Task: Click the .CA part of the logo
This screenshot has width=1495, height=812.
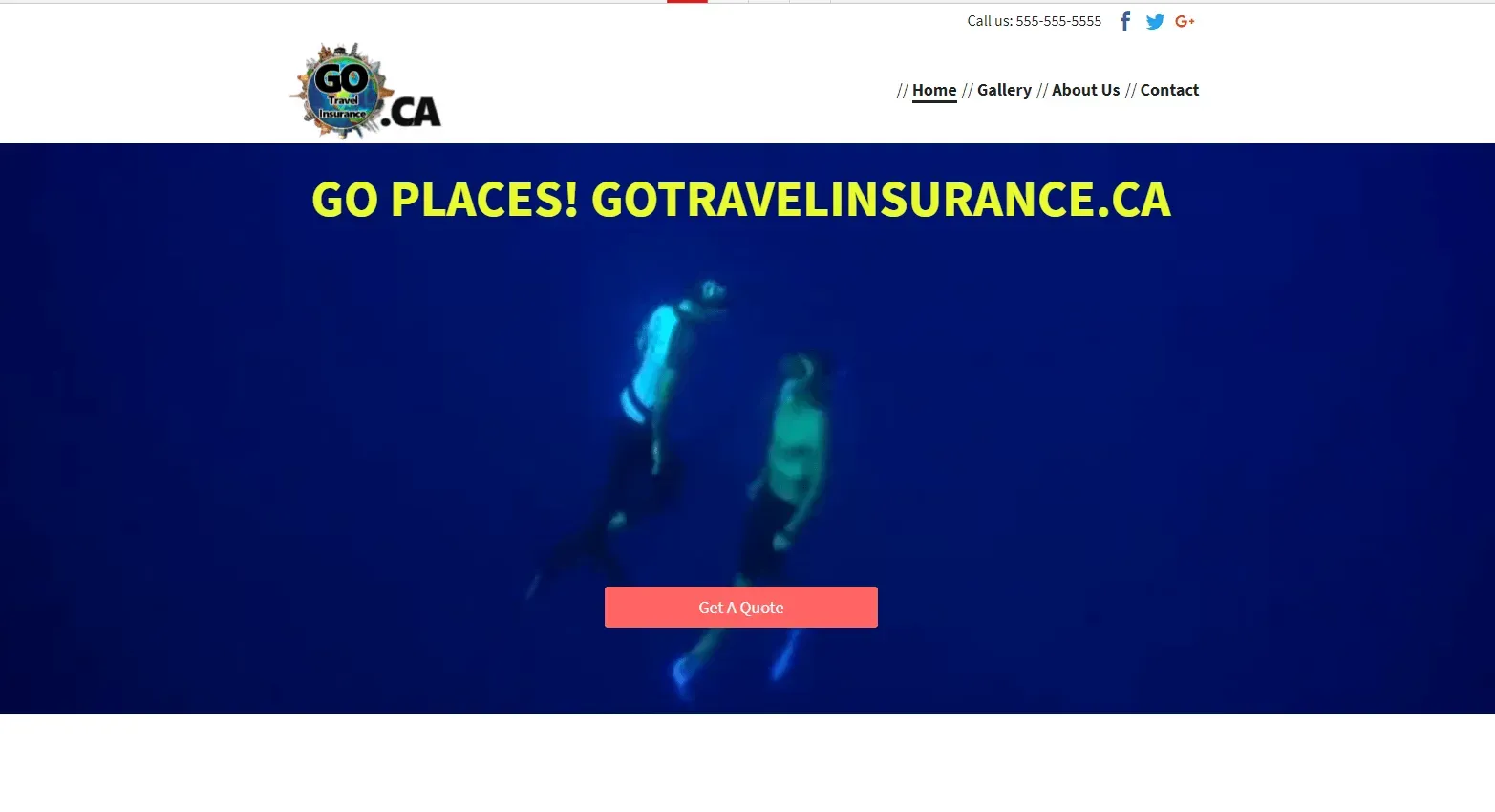Action: click(x=411, y=112)
